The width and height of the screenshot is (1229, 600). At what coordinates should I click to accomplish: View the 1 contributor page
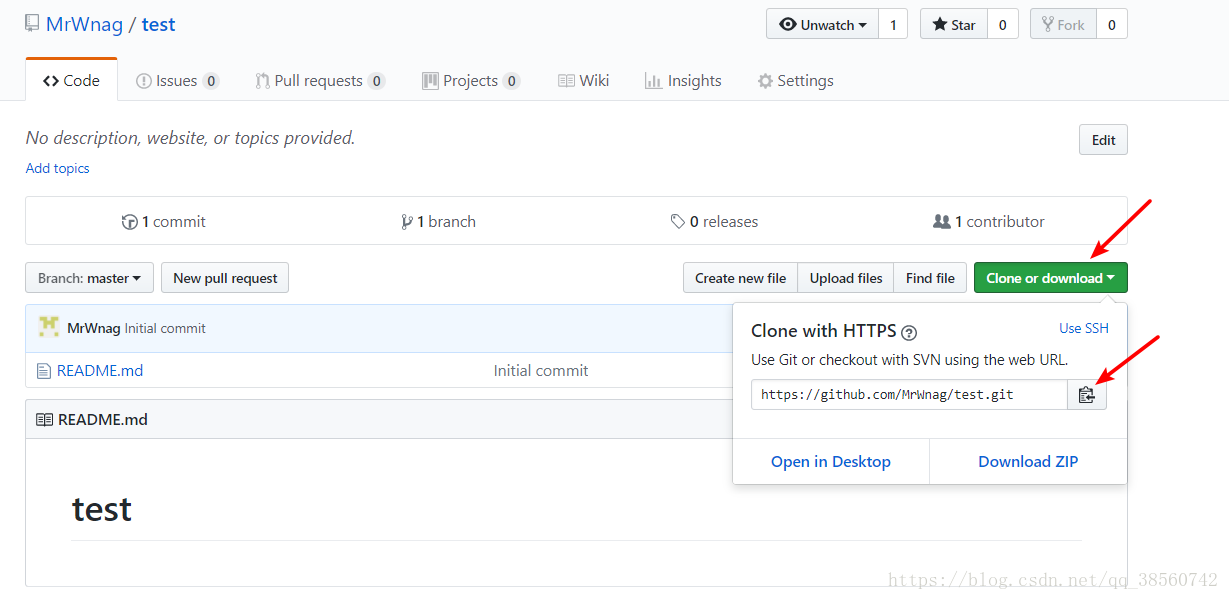pyautogui.click(x=989, y=222)
